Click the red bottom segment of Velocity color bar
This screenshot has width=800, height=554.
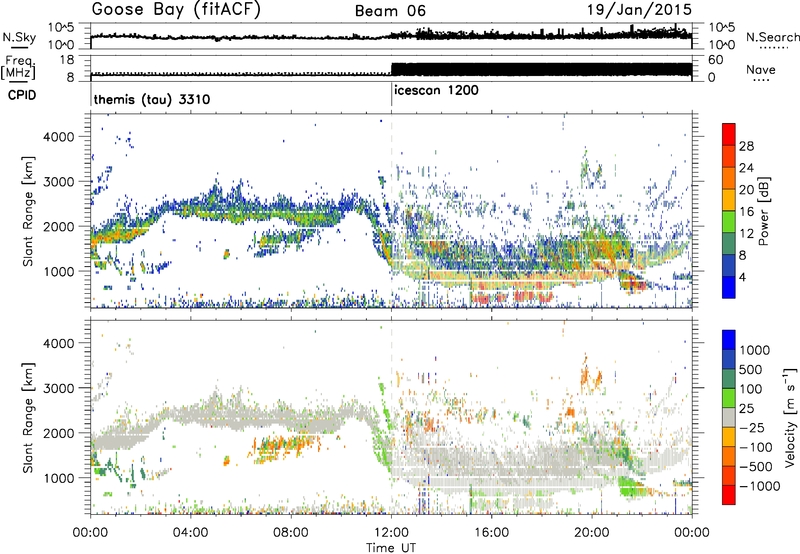coord(729,495)
